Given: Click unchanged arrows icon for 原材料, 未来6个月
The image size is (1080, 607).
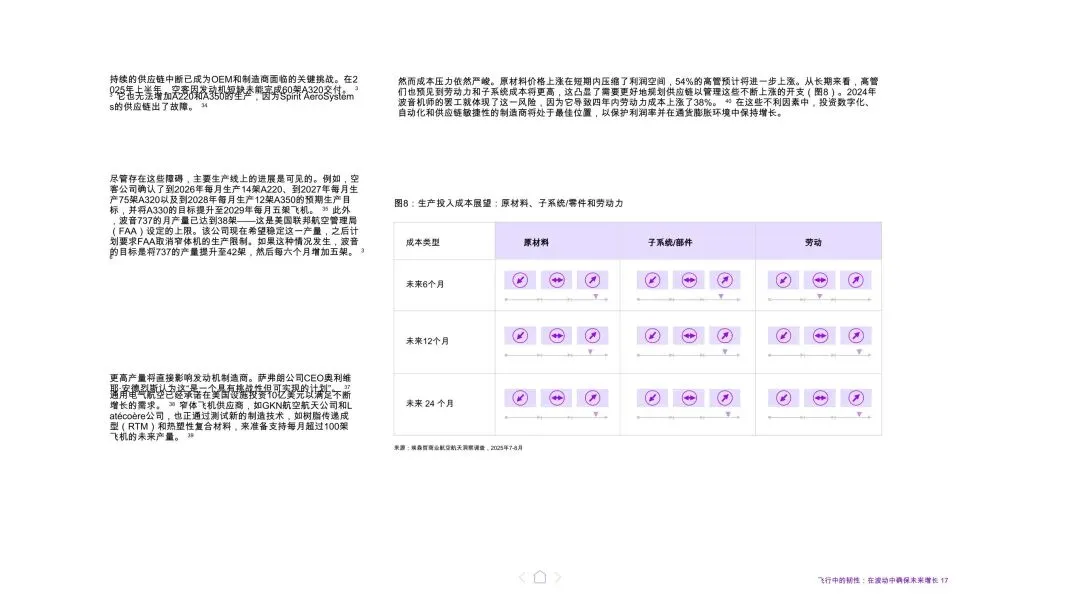Looking at the screenshot, I should (557, 280).
